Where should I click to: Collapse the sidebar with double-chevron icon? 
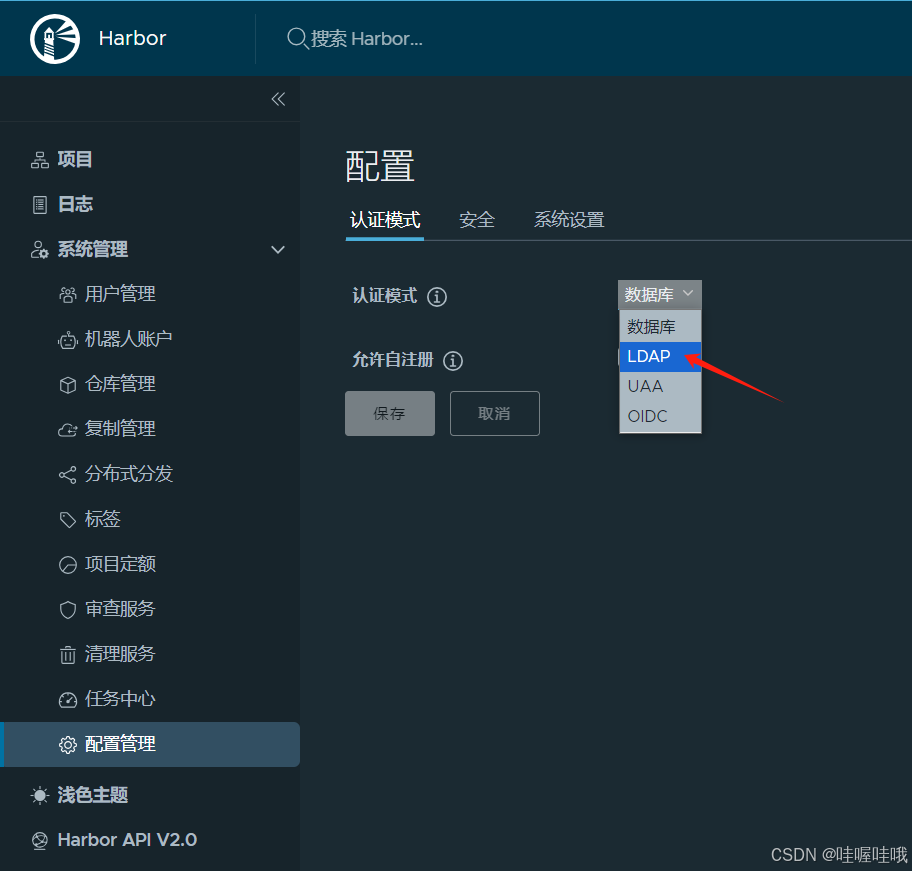coord(278,99)
